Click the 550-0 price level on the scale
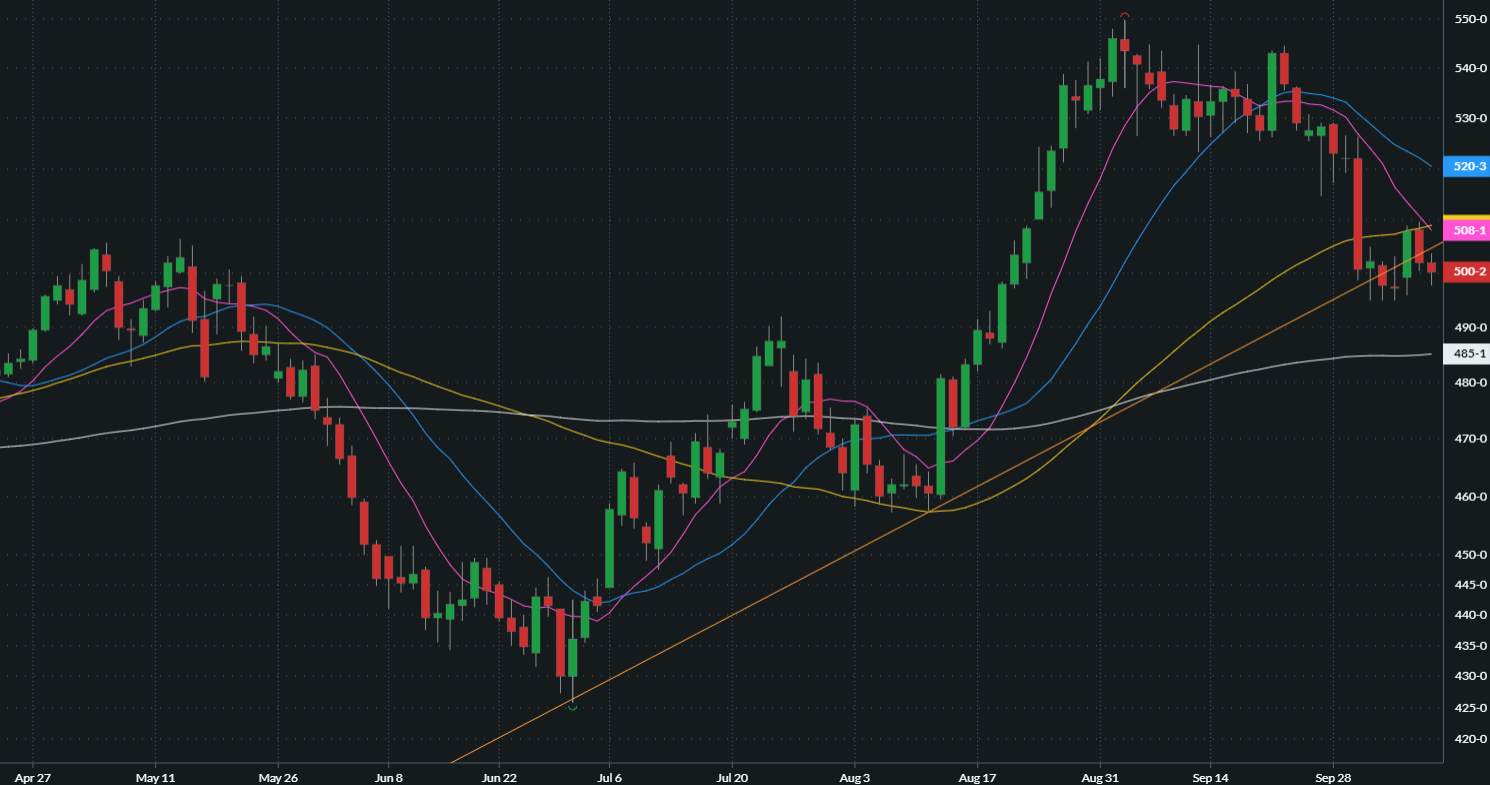 pyautogui.click(x=1470, y=19)
